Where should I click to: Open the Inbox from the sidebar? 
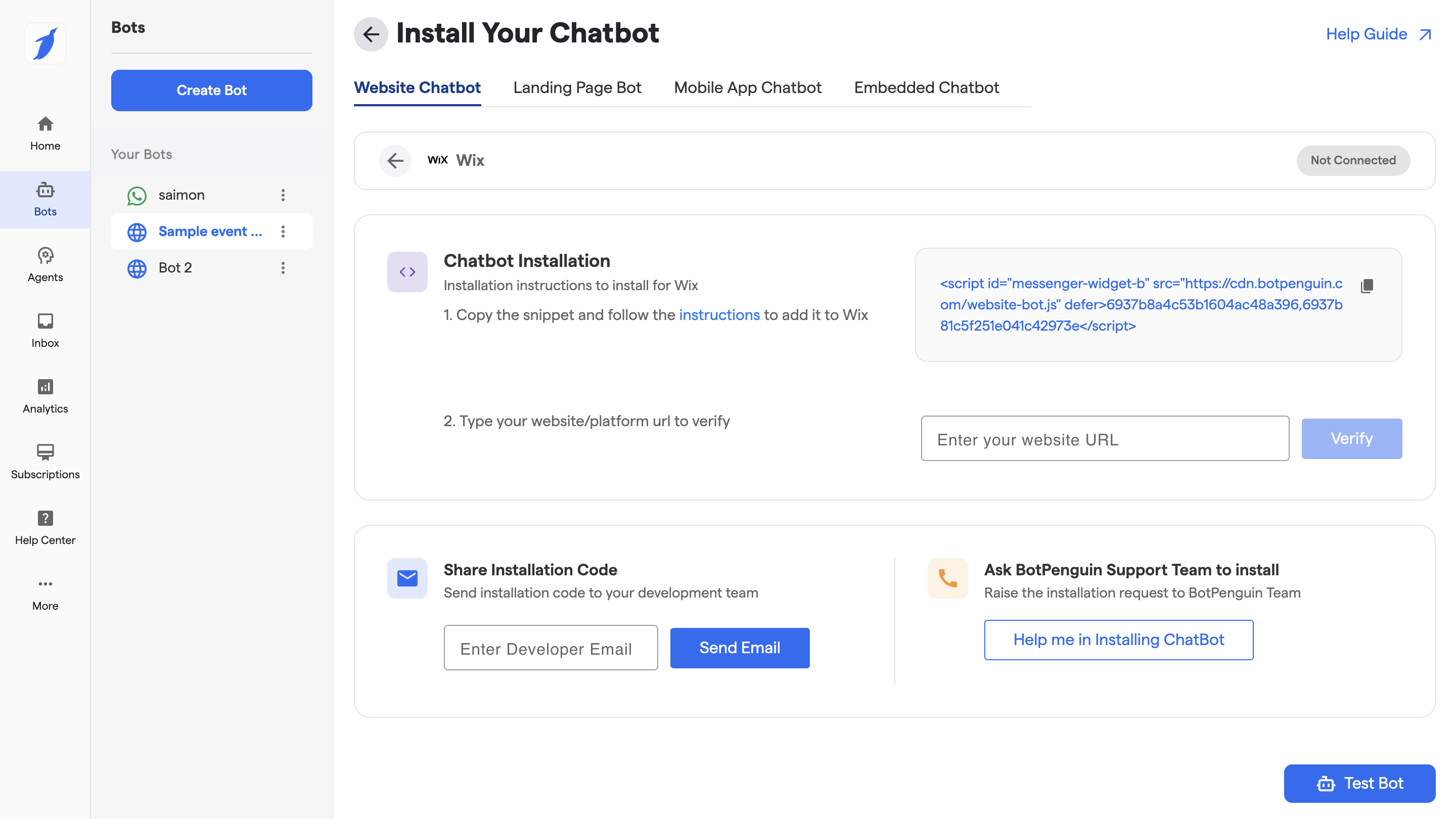45,331
